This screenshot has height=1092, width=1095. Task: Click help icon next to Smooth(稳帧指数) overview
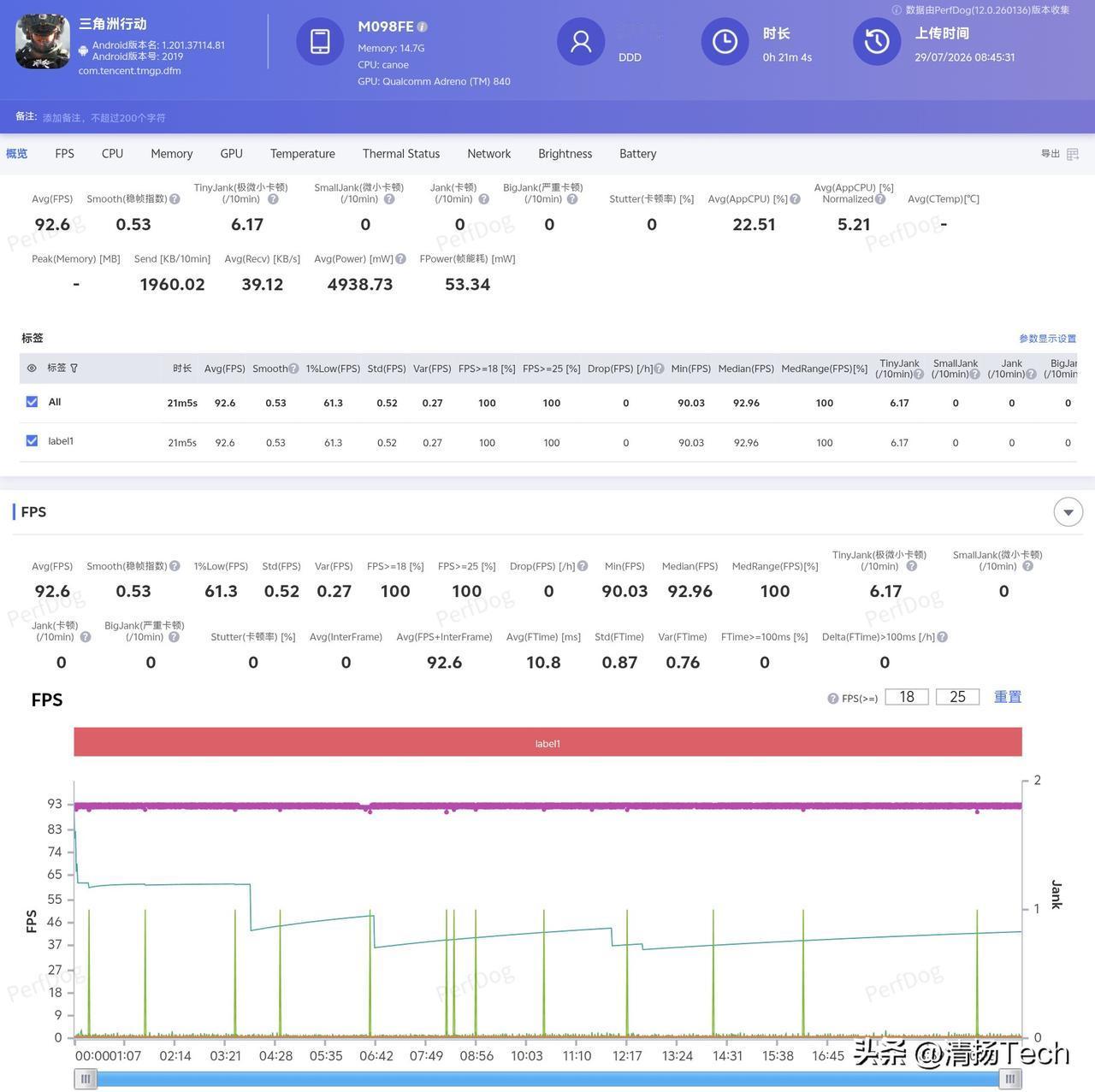(175, 199)
